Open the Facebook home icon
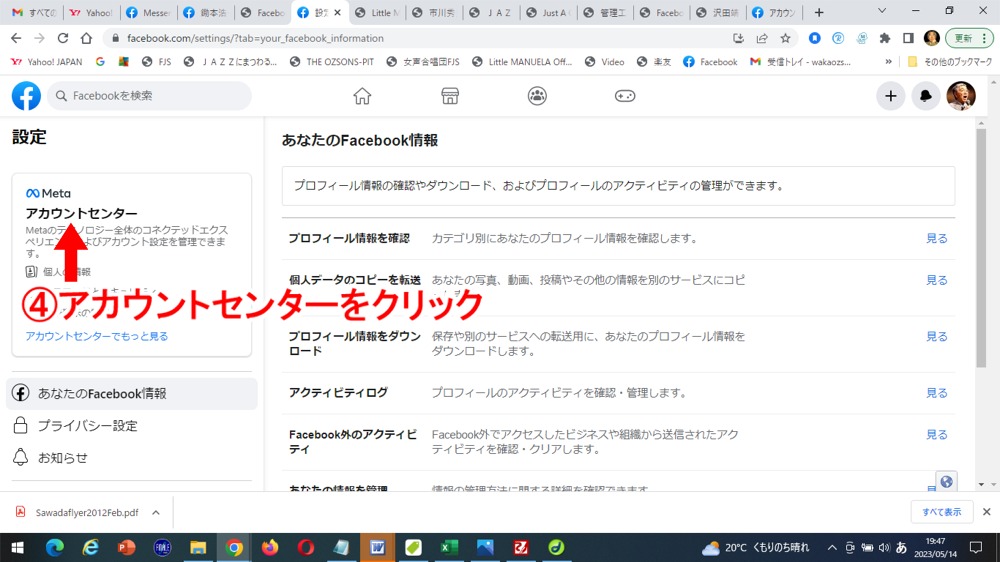The width and height of the screenshot is (1000, 562). 362,96
